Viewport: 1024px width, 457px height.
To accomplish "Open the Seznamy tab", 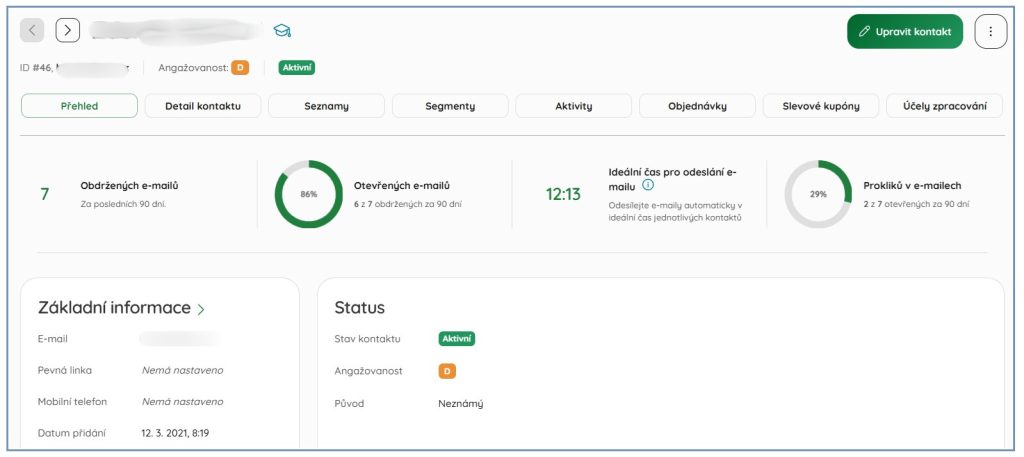I will 326,106.
